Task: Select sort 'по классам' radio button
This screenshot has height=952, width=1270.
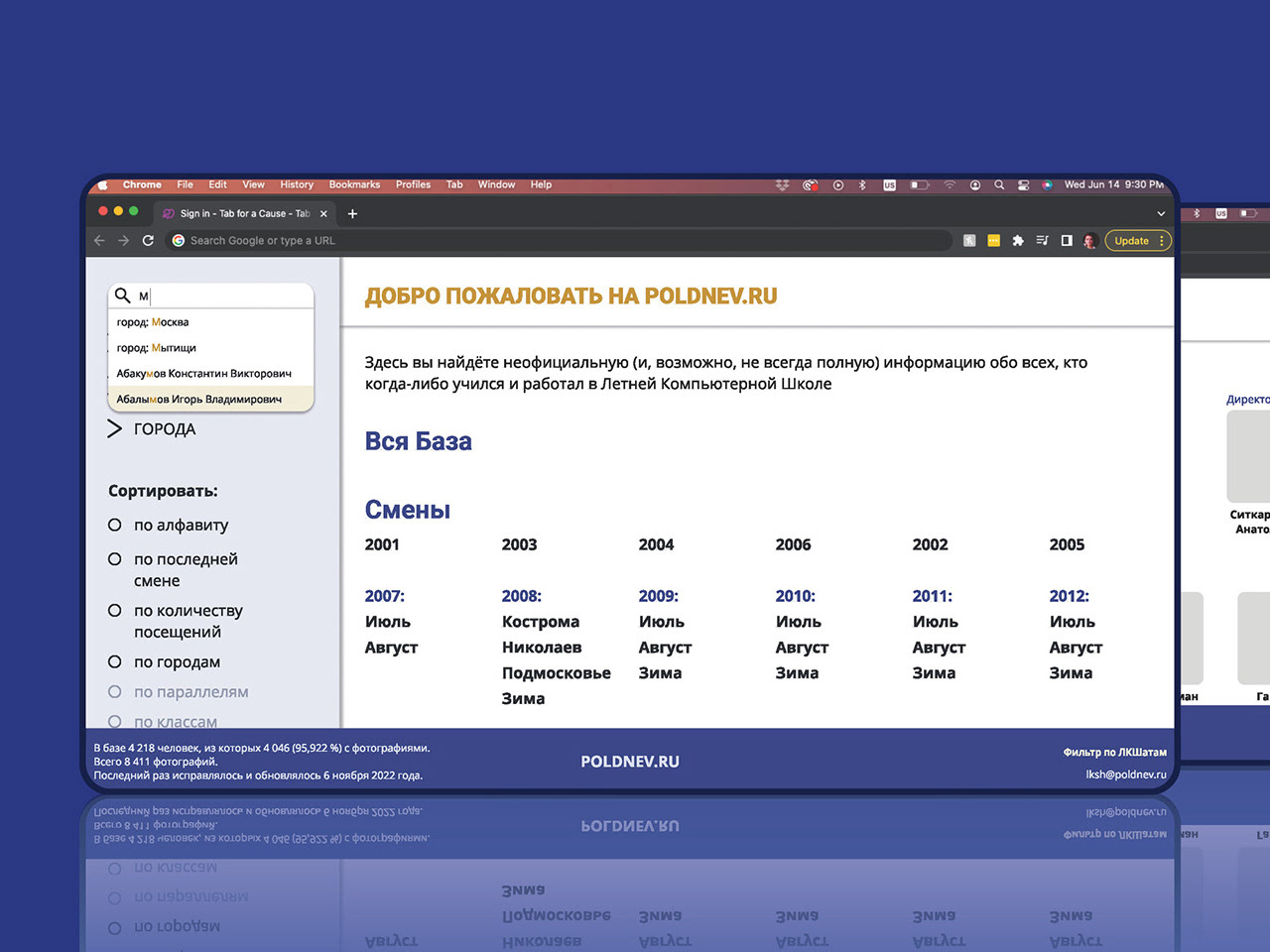Action: (x=115, y=722)
